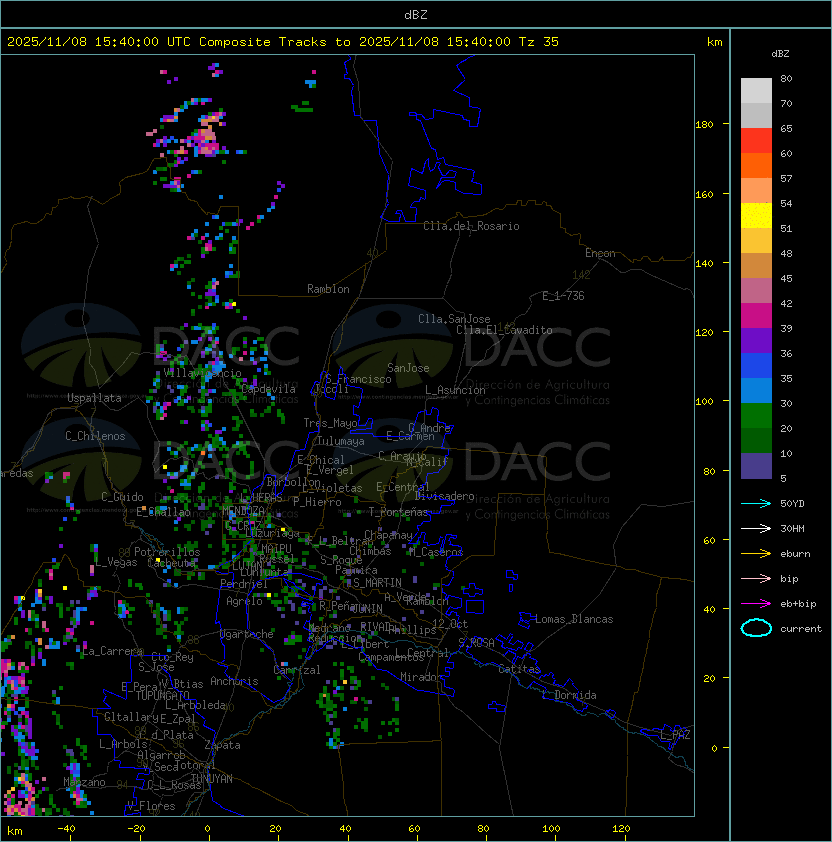Click the 'TUNUYAN' map label

pos(212,778)
